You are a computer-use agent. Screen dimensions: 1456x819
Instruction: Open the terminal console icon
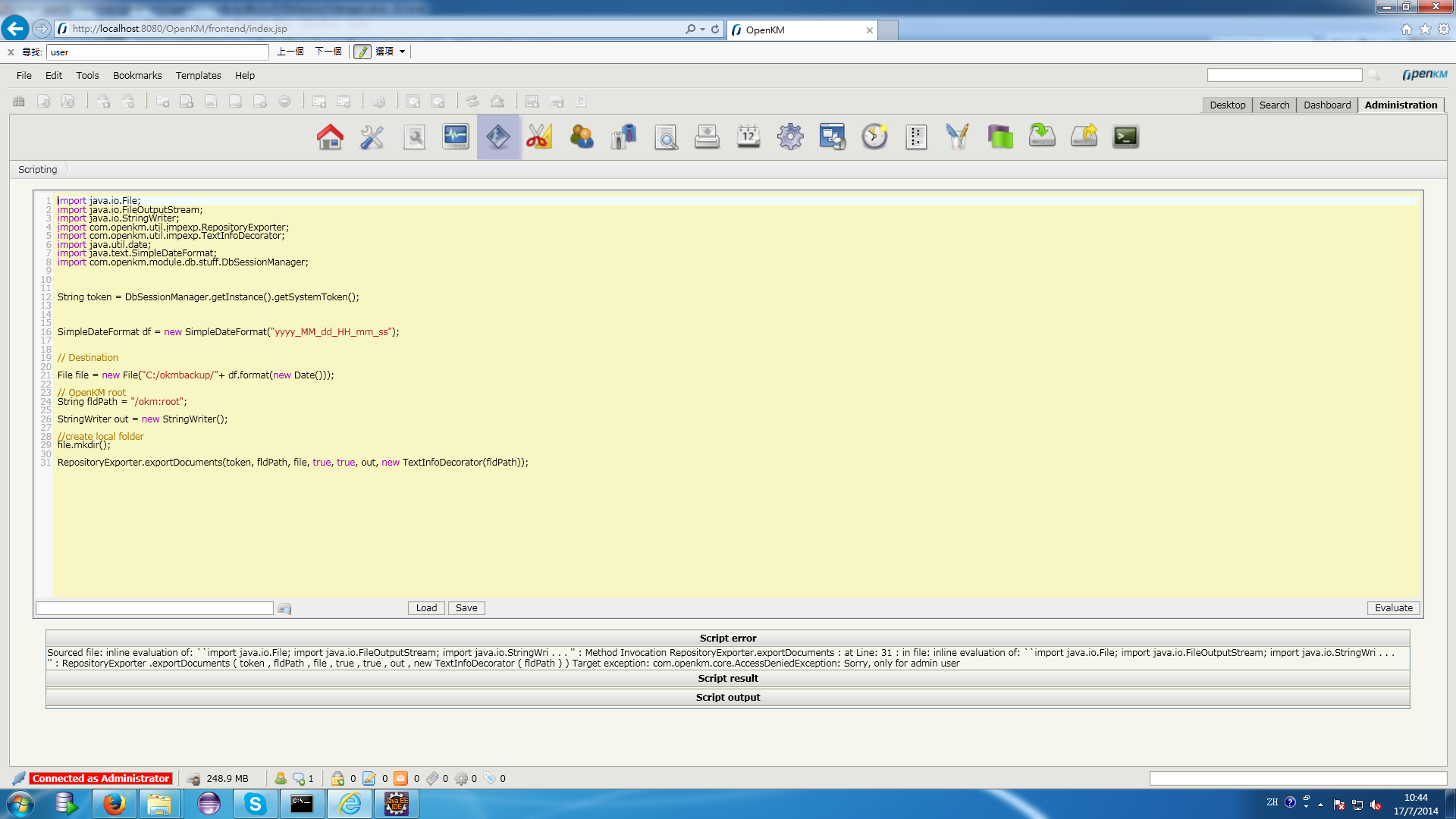1125,136
